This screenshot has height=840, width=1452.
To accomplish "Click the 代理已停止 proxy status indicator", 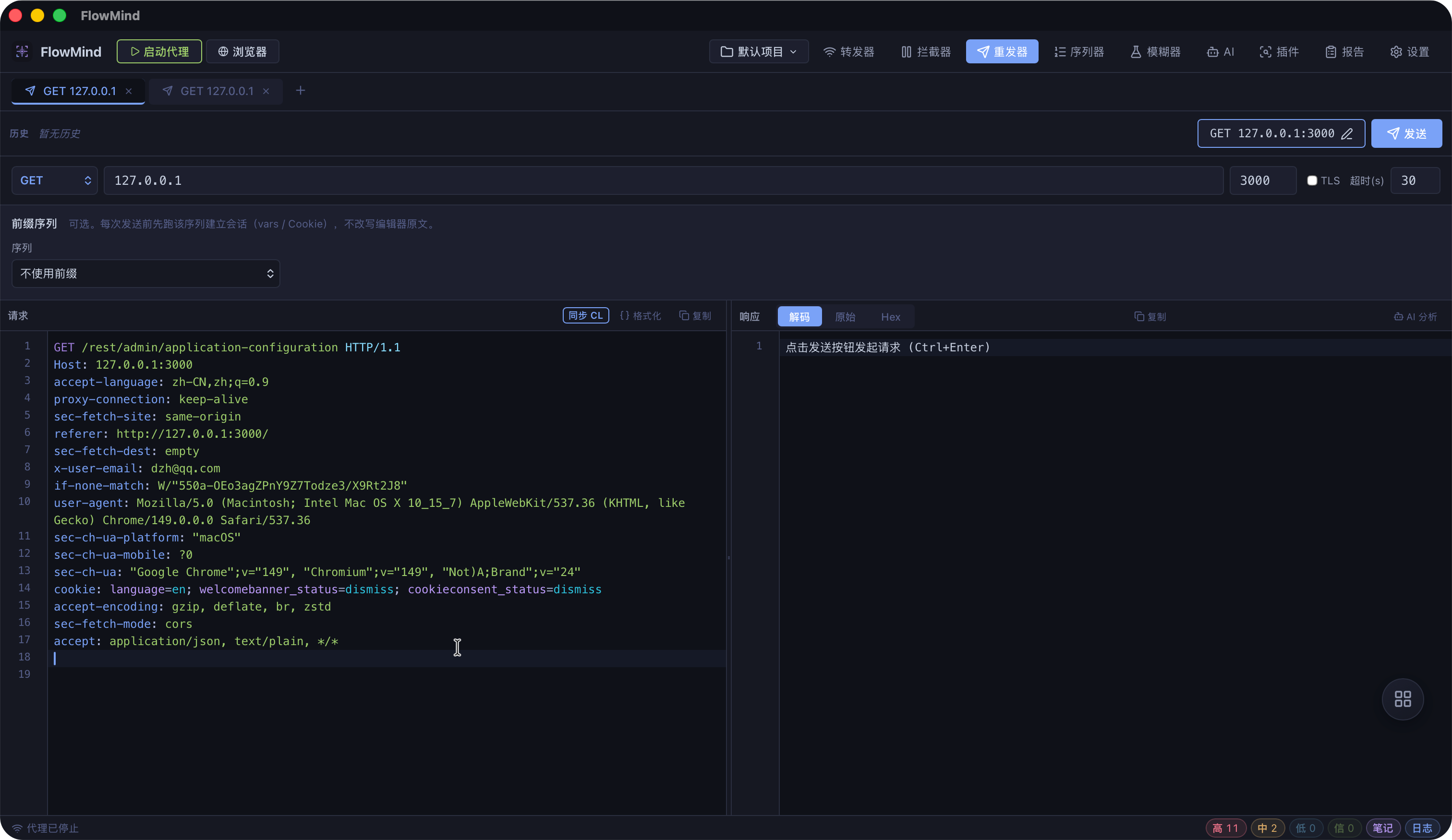I will point(46,828).
